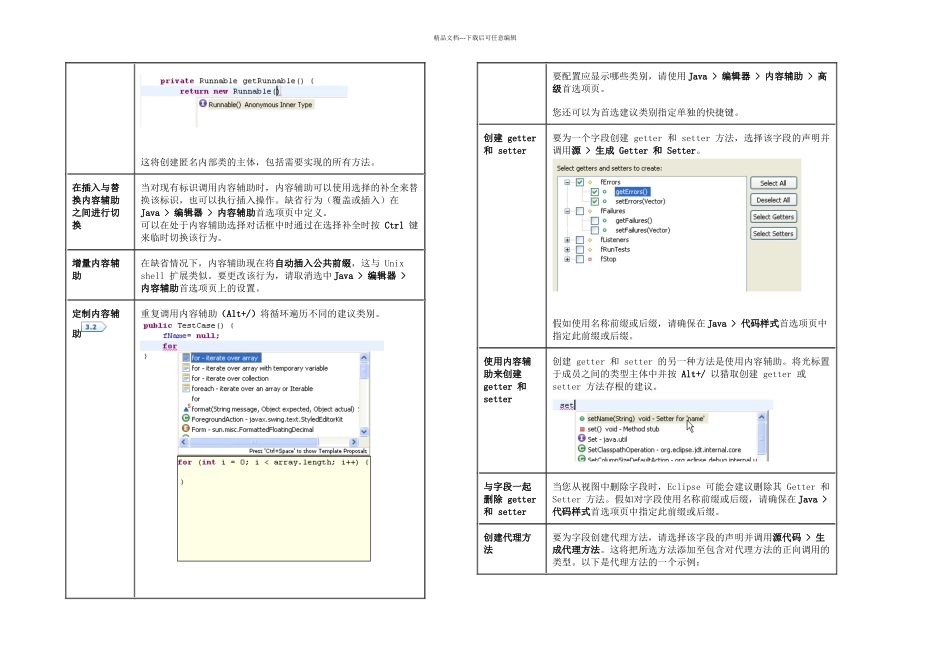Collapse the fErrors tree node

(x=567, y=182)
